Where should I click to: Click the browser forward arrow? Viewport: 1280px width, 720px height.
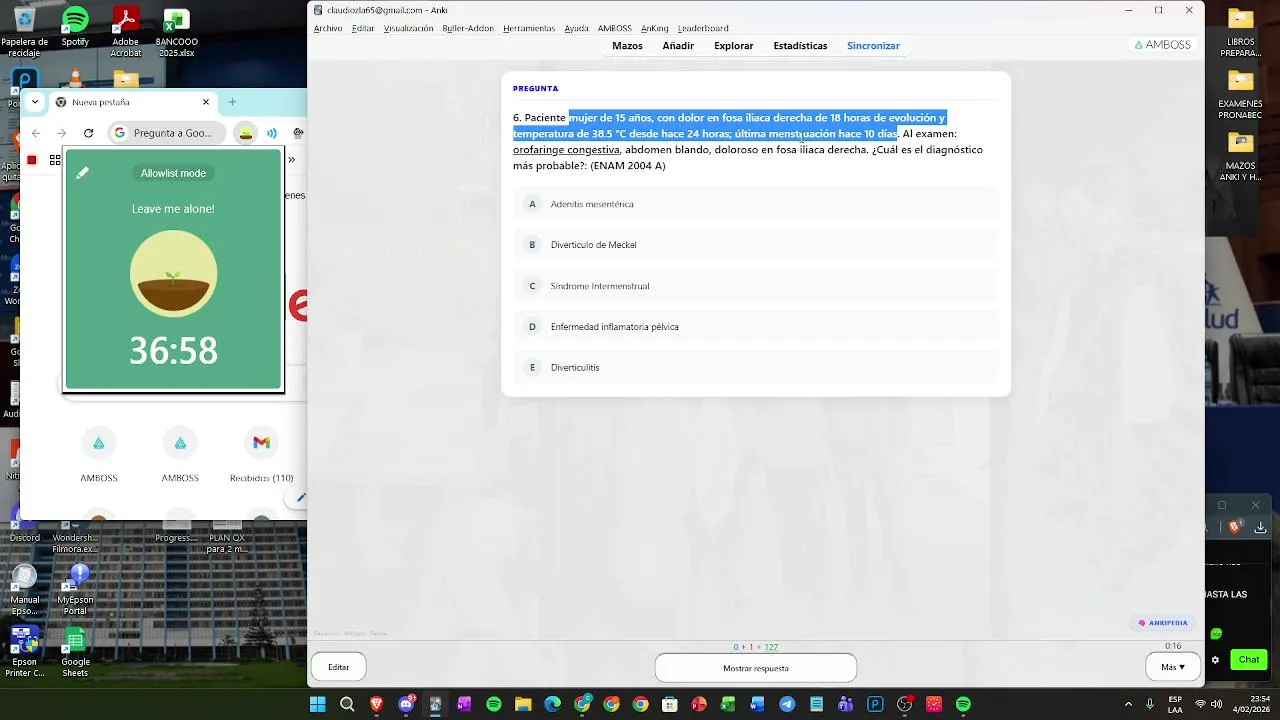click(x=62, y=133)
